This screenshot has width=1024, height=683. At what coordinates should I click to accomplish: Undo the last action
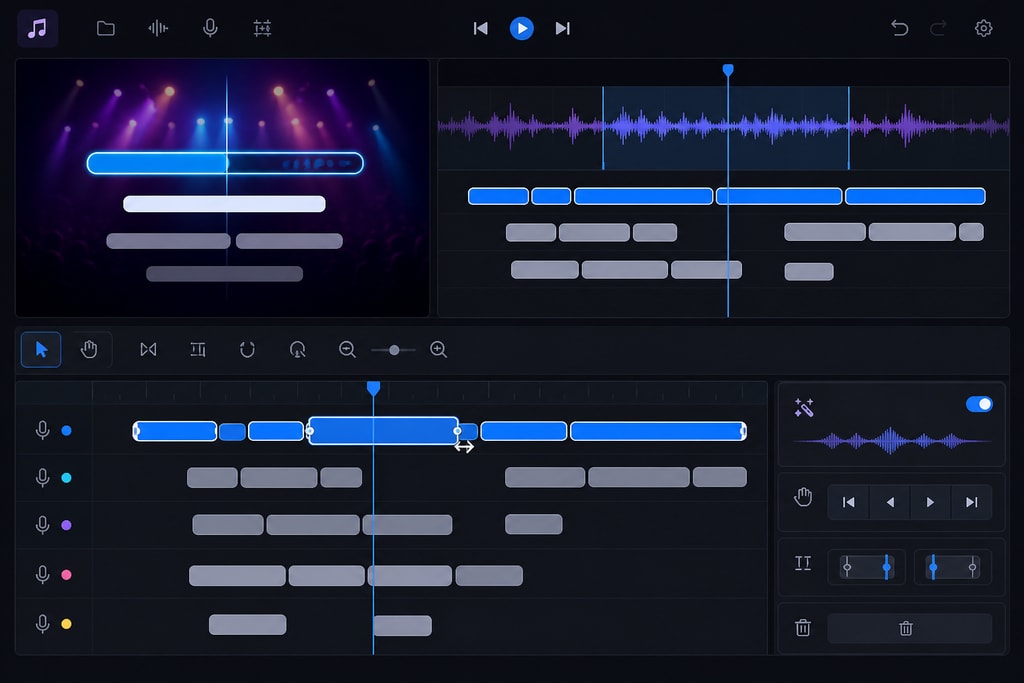(899, 28)
